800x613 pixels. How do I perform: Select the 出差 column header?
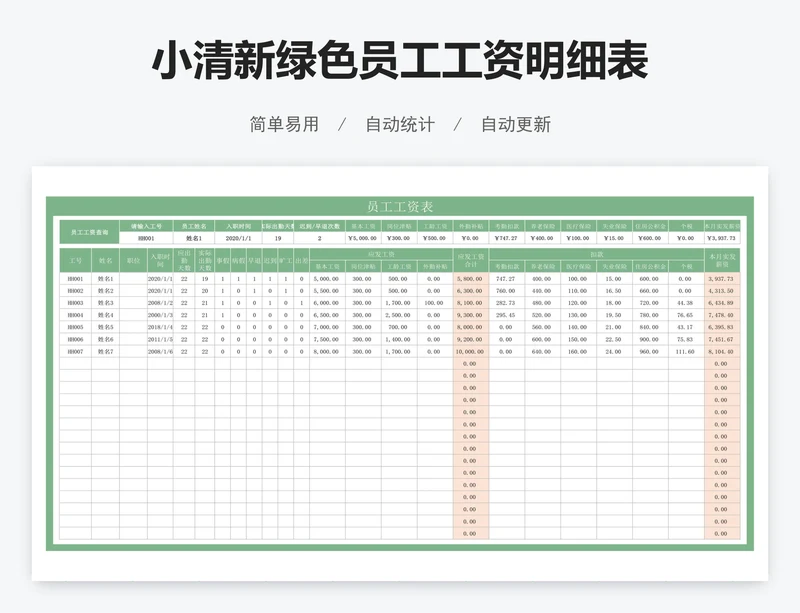pyautogui.click(x=302, y=261)
